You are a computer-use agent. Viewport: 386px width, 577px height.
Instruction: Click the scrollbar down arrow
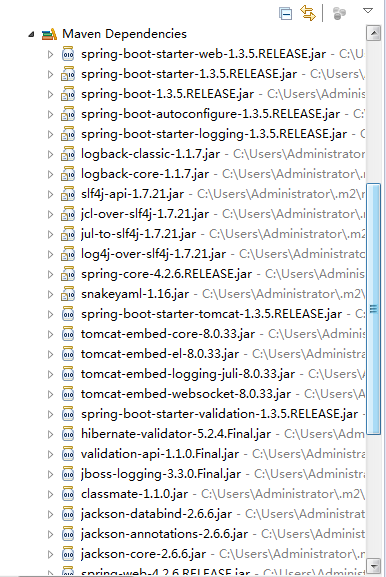coord(373,566)
